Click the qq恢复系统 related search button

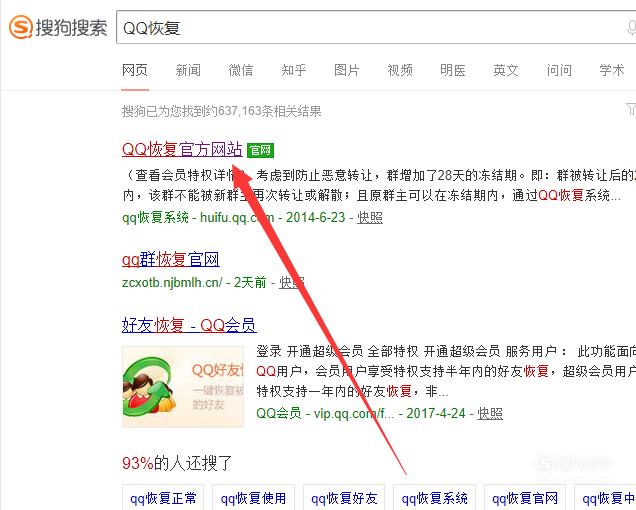coord(434,498)
